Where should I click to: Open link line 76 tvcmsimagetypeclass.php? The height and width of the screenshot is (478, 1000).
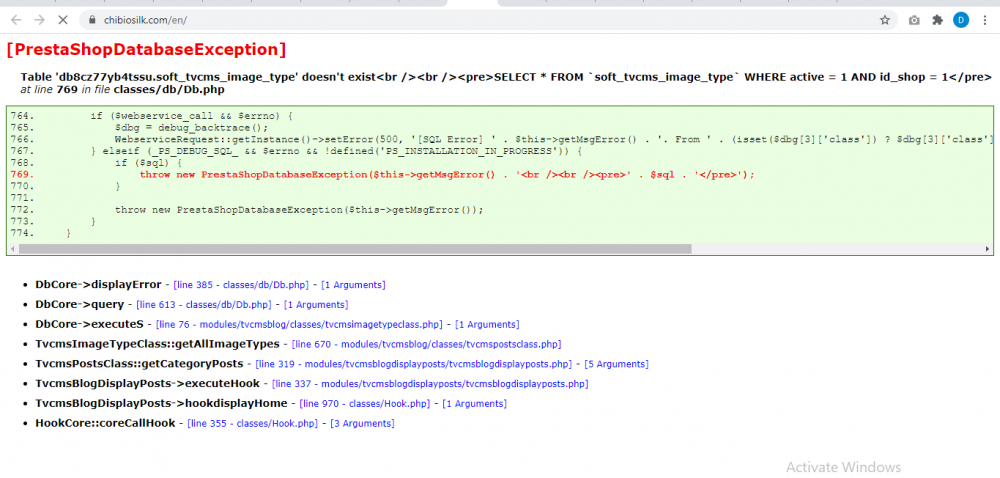(x=299, y=324)
